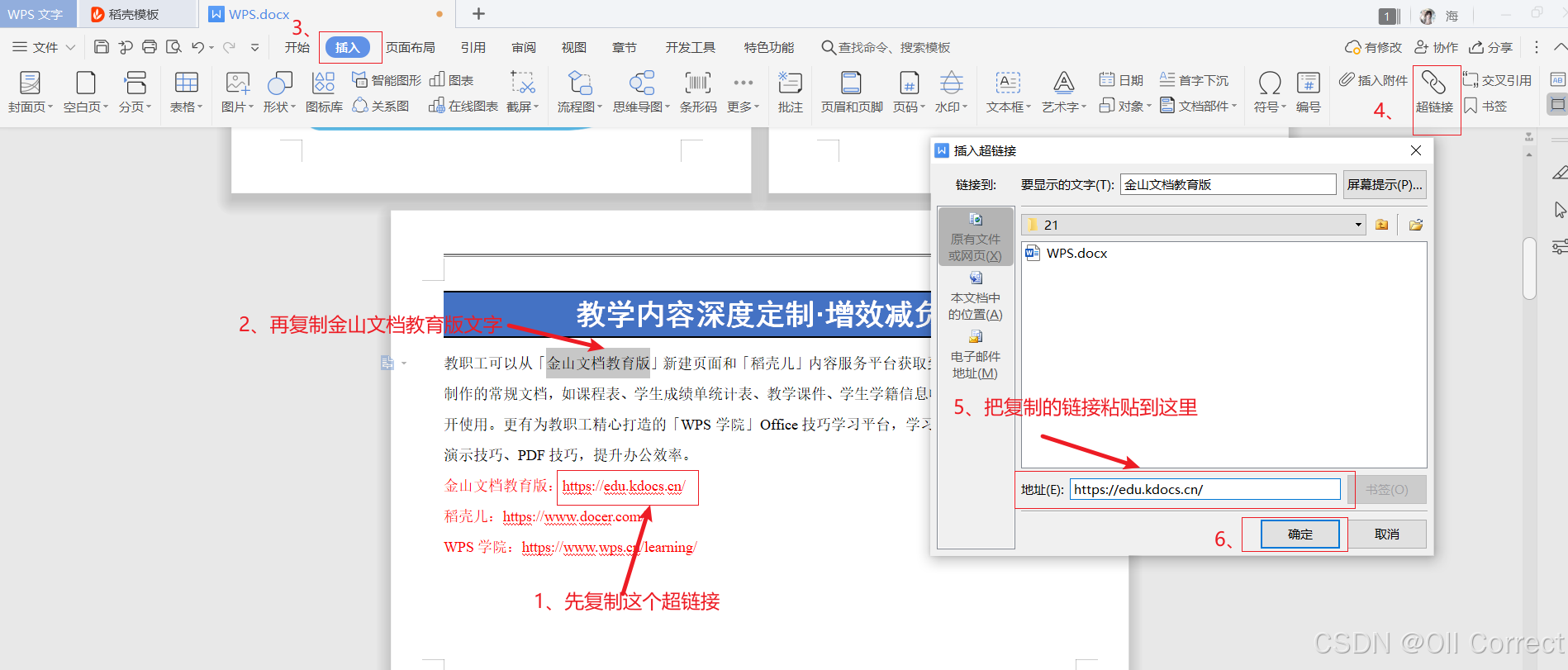Screen dimensions: 1568x670
Task: Open the https://edu.kdocs.cn/ link in document
Action: (624, 486)
